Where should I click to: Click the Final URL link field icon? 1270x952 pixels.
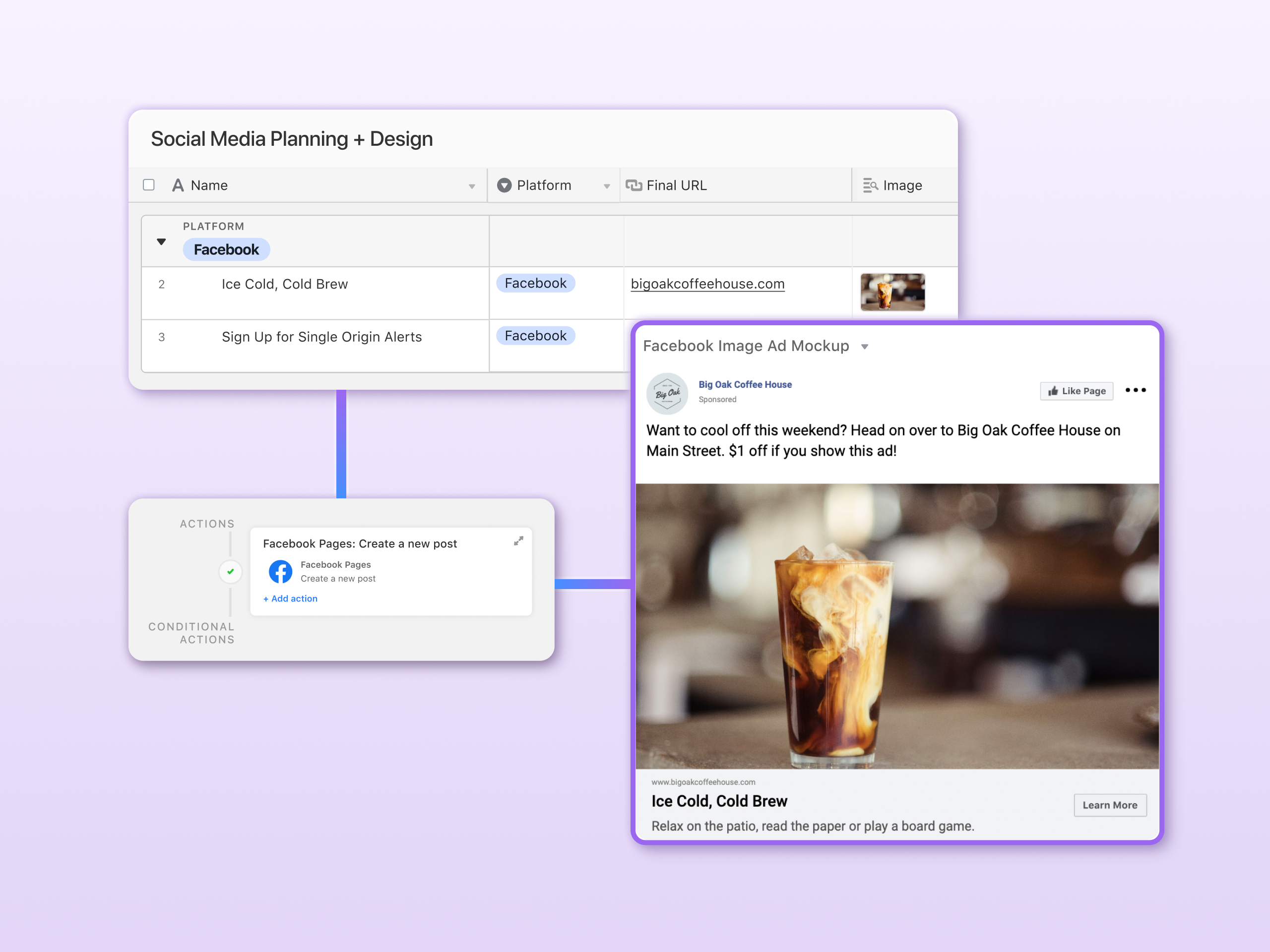[x=634, y=185]
